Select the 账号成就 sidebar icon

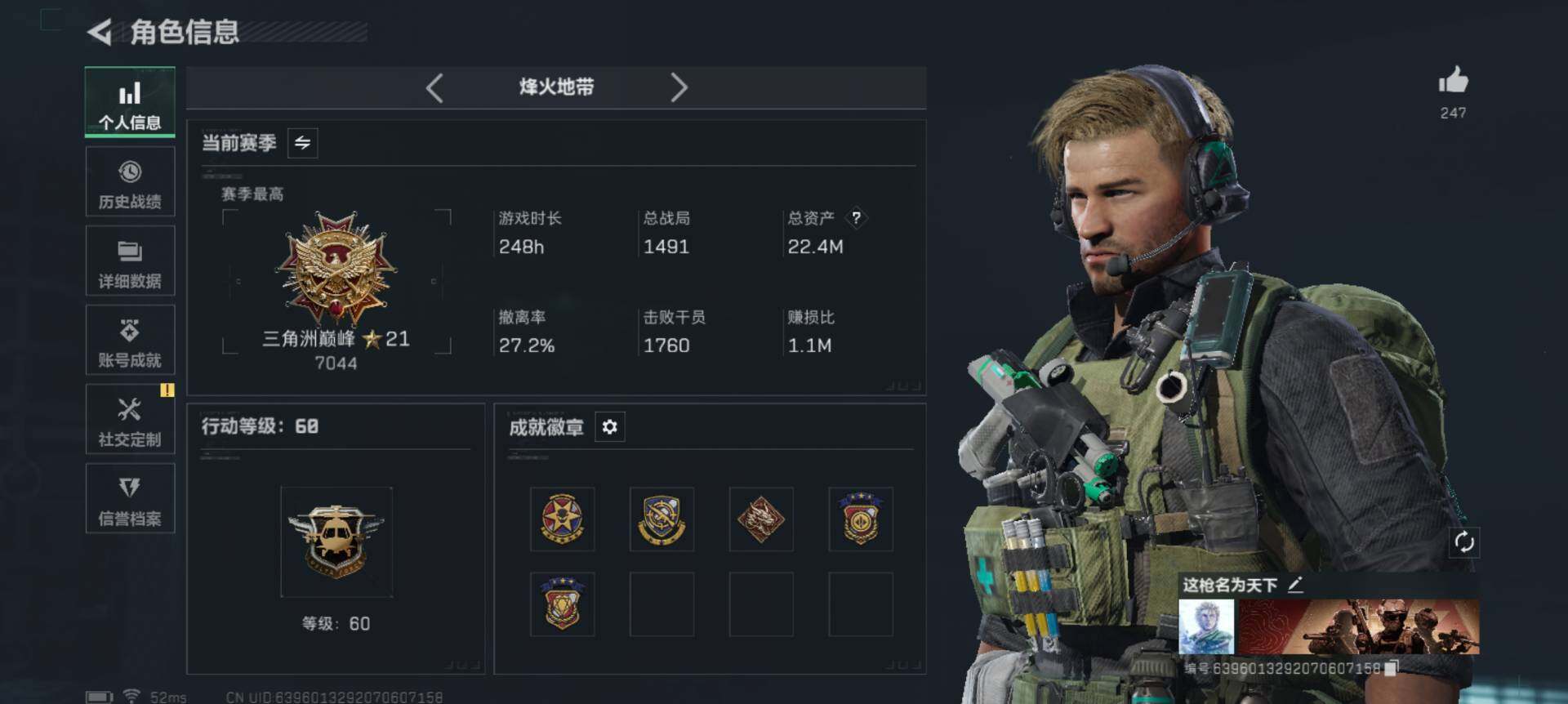tap(130, 340)
